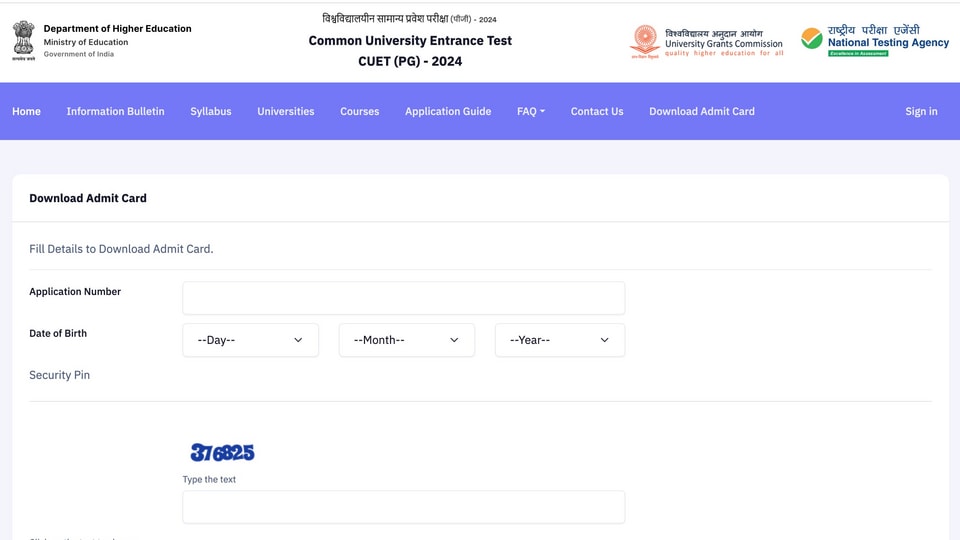Image resolution: width=960 pixels, height=540 pixels.
Task: Open the Information Bulletin page
Action: click(x=116, y=111)
